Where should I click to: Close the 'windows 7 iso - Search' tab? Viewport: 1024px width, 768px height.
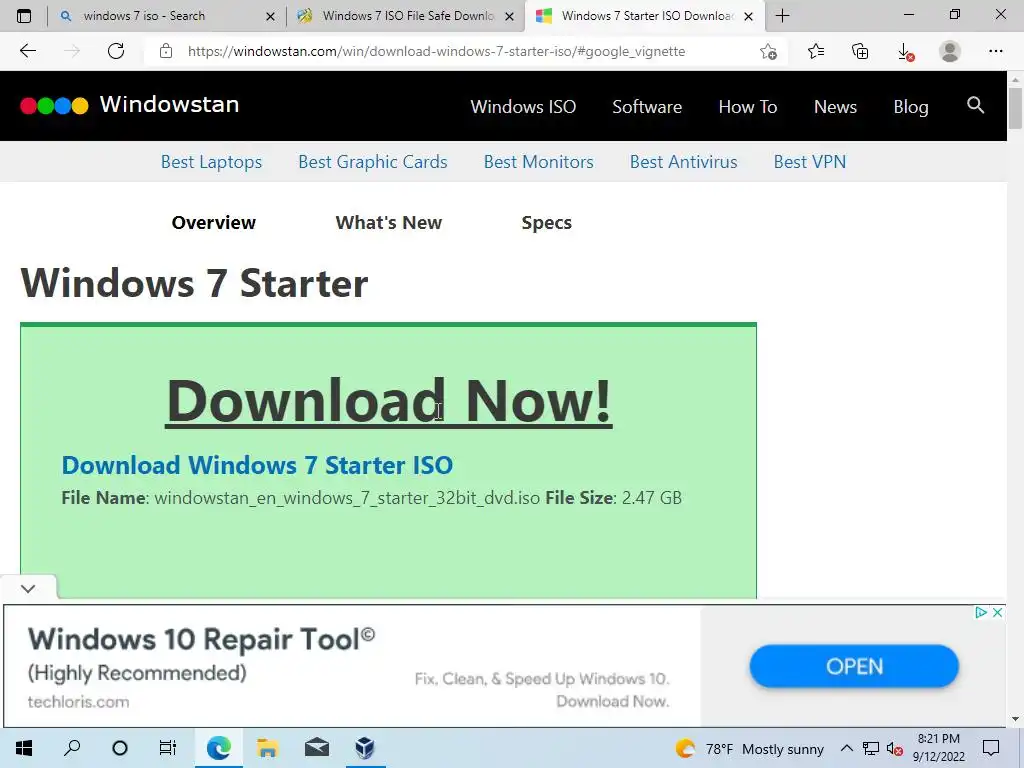270,16
